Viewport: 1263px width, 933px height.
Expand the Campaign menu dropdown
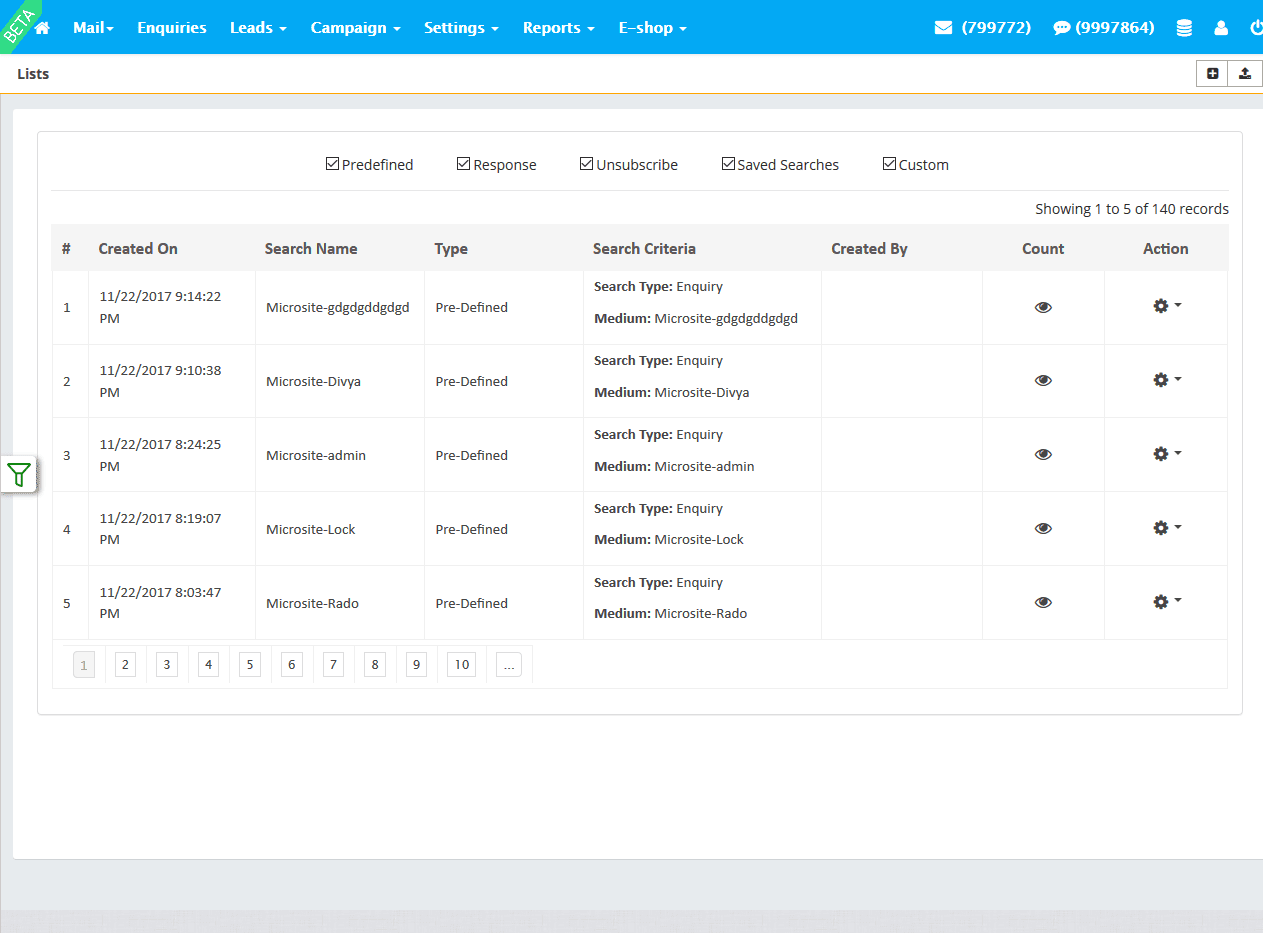[x=355, y=28]
